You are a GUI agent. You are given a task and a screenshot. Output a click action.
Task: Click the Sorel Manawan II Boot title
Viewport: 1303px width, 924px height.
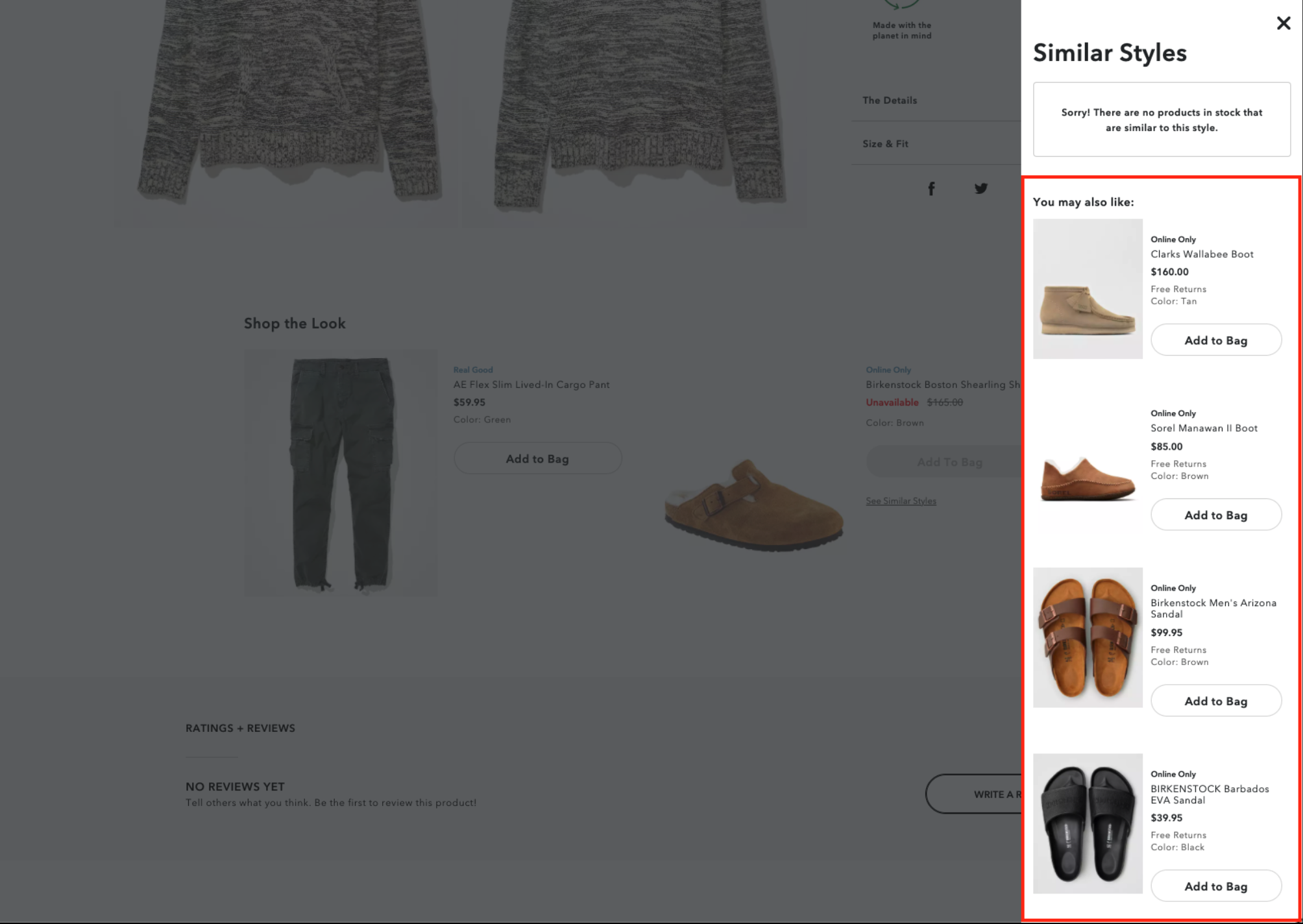point(1204,428)
